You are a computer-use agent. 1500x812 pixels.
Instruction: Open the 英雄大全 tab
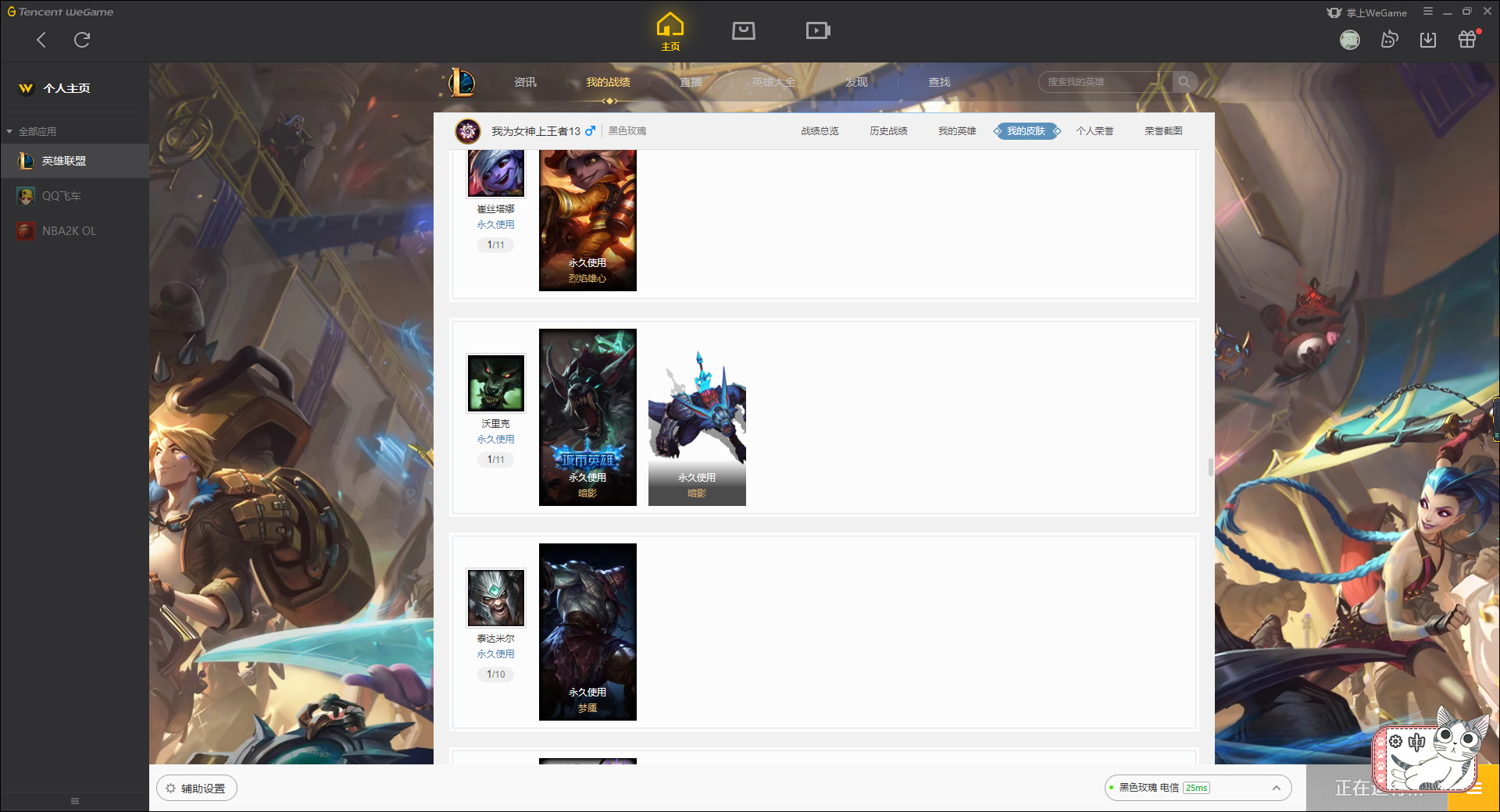(x=773, y=82)
